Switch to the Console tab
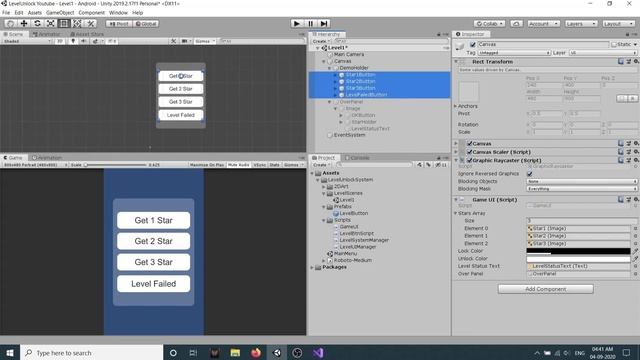 pyautogui.click(x=357, y=158)
